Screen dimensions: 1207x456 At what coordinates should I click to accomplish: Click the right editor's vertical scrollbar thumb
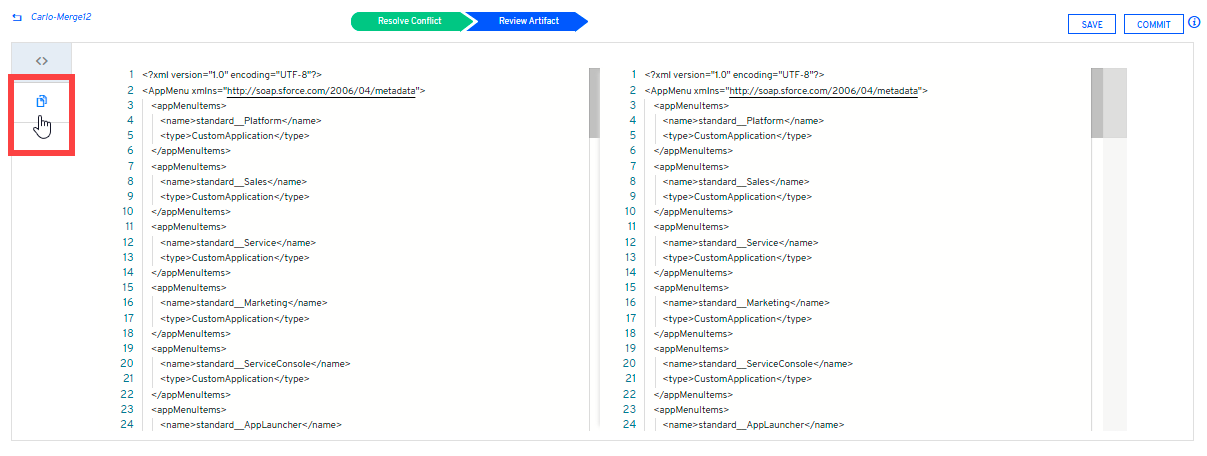click(x=1096, y=102)
